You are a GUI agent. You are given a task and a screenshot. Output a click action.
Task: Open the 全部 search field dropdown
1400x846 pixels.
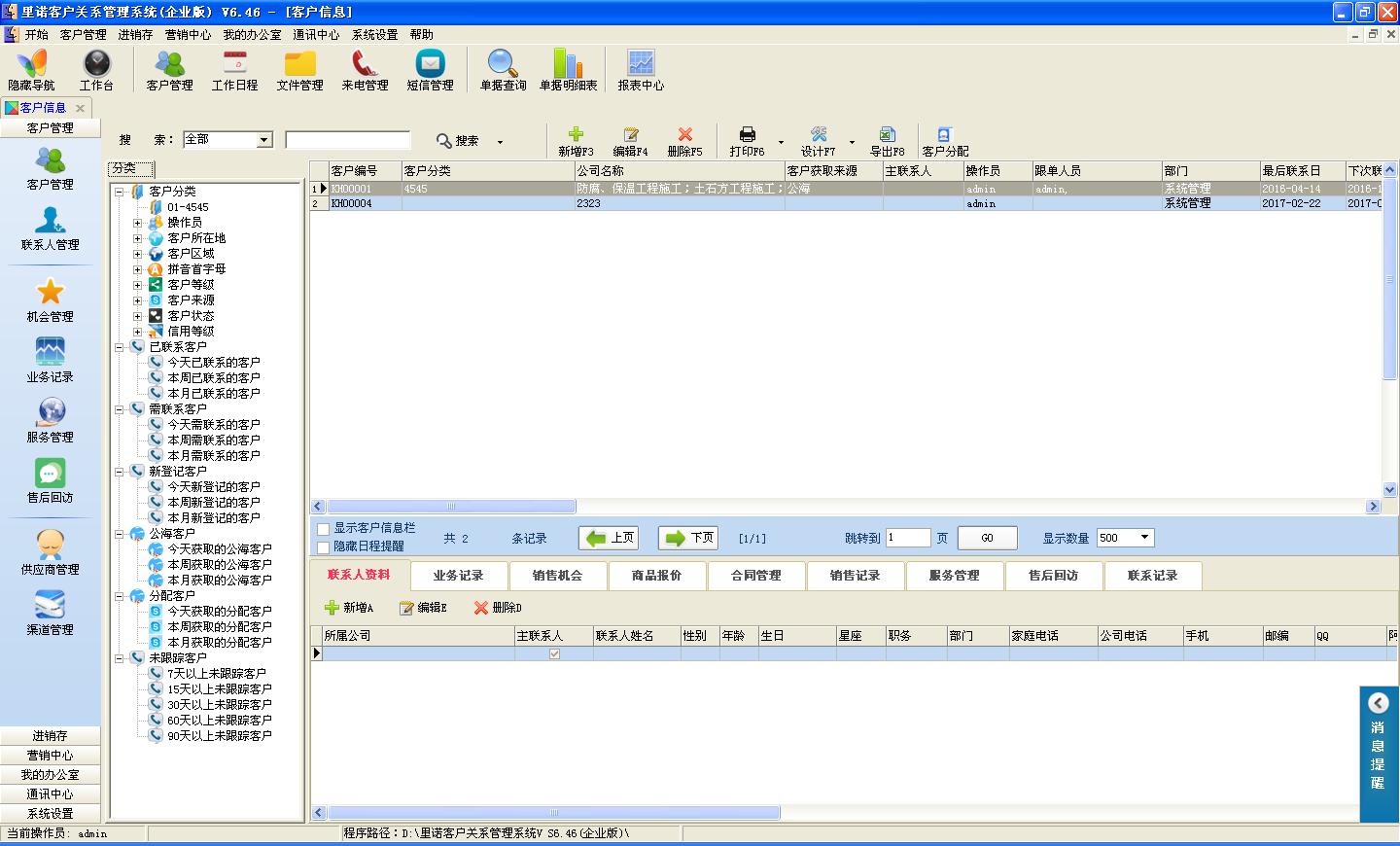click(x=264, y=140)
